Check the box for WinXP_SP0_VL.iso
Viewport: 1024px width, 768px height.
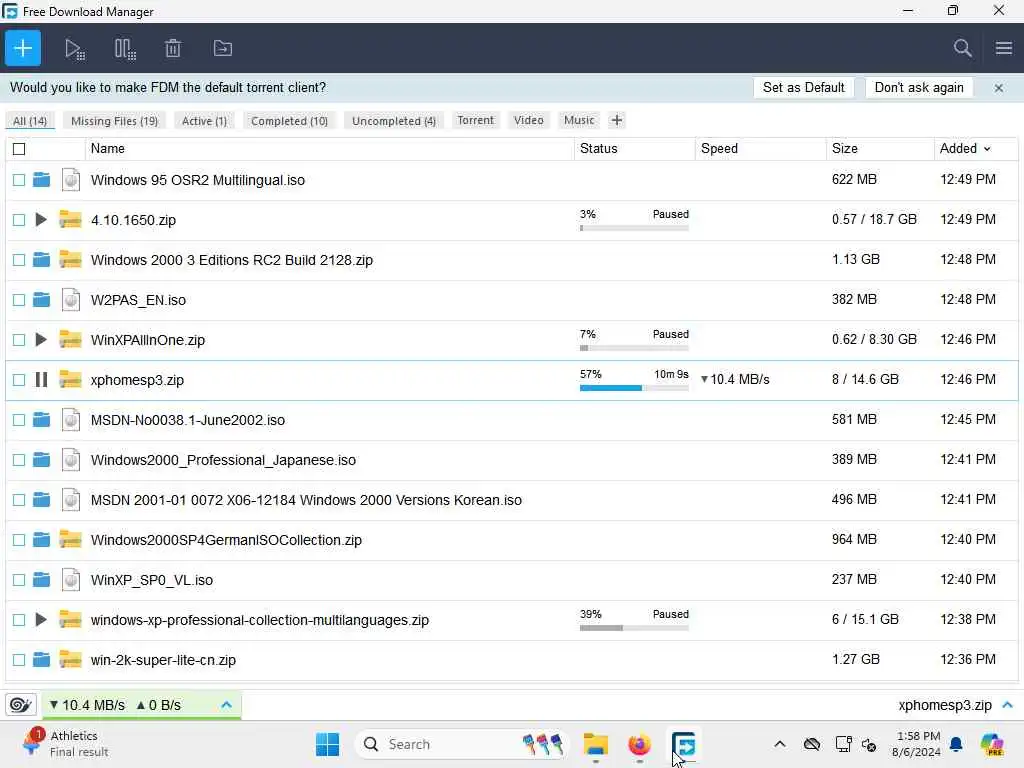point(19,580)
